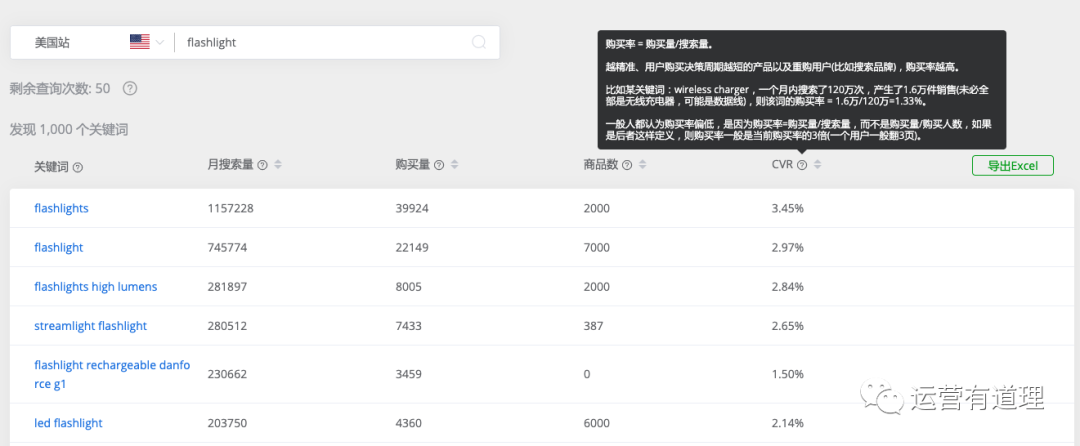The width and height of the screenshot is (1080, 446).
Task: Click help icon next to CVR header
Action: (x=802, y=165)
